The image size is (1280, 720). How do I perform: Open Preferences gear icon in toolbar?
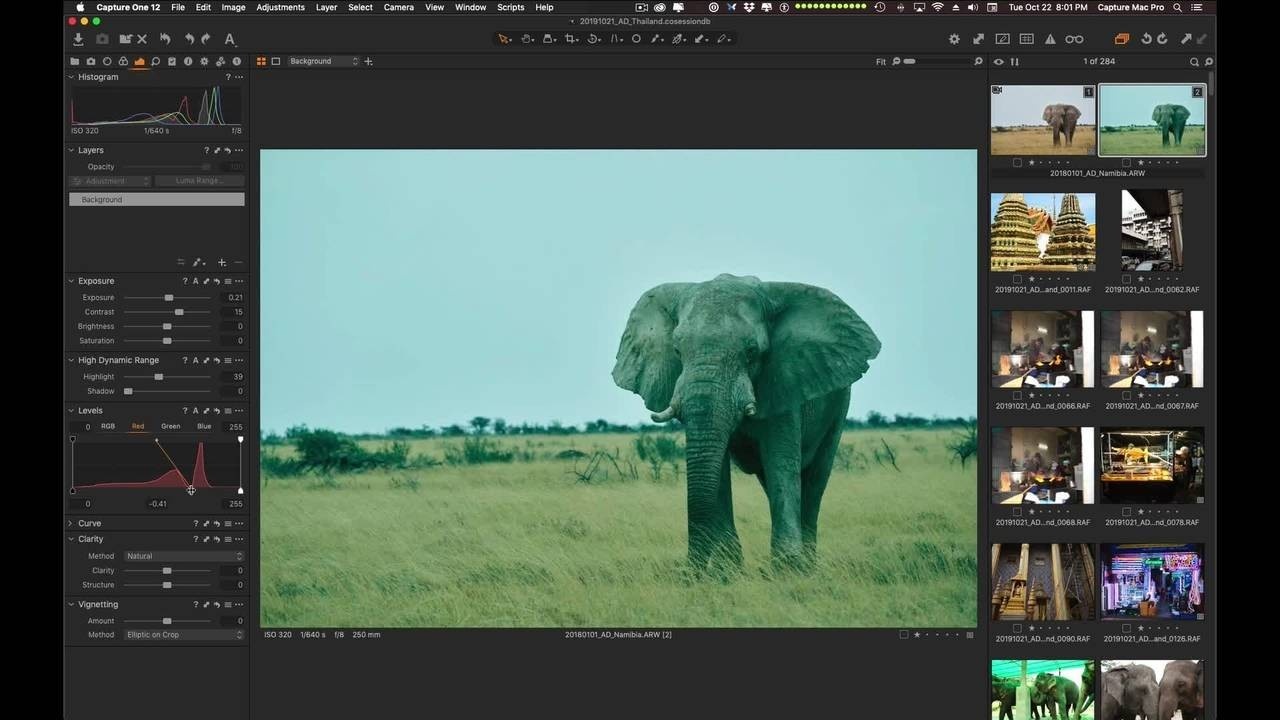[954, 39]
